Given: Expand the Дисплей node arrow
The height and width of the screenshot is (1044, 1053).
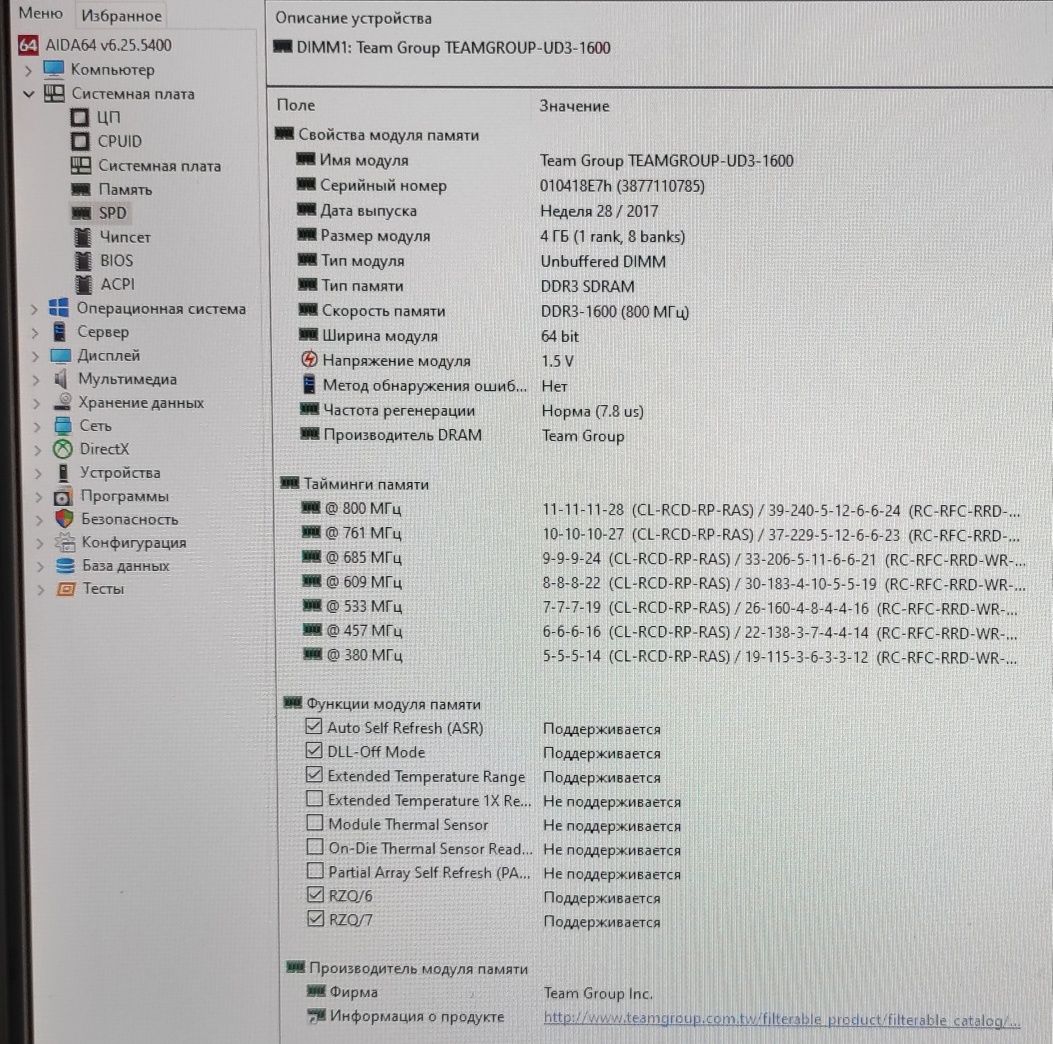Looking at the screenshot, I should pos(36,356).
